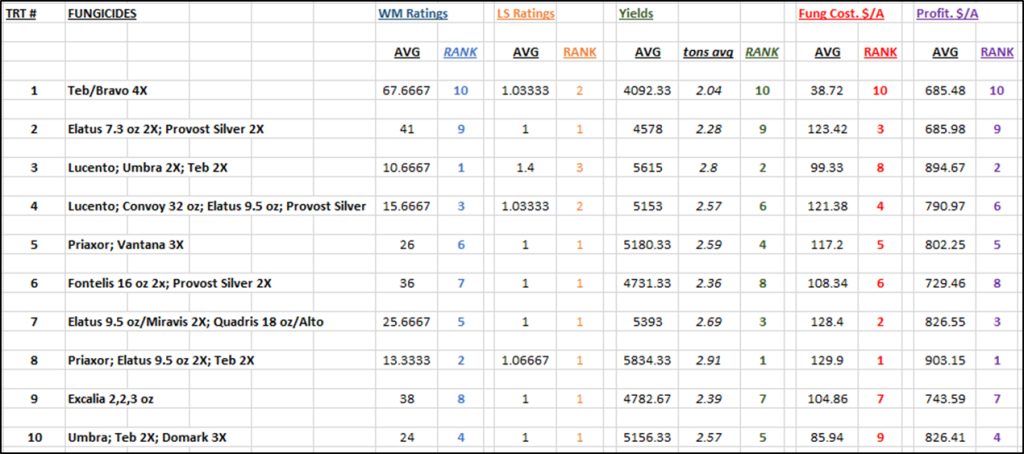
Task: Select yield value 4731.33
Action: pos(648,284)
